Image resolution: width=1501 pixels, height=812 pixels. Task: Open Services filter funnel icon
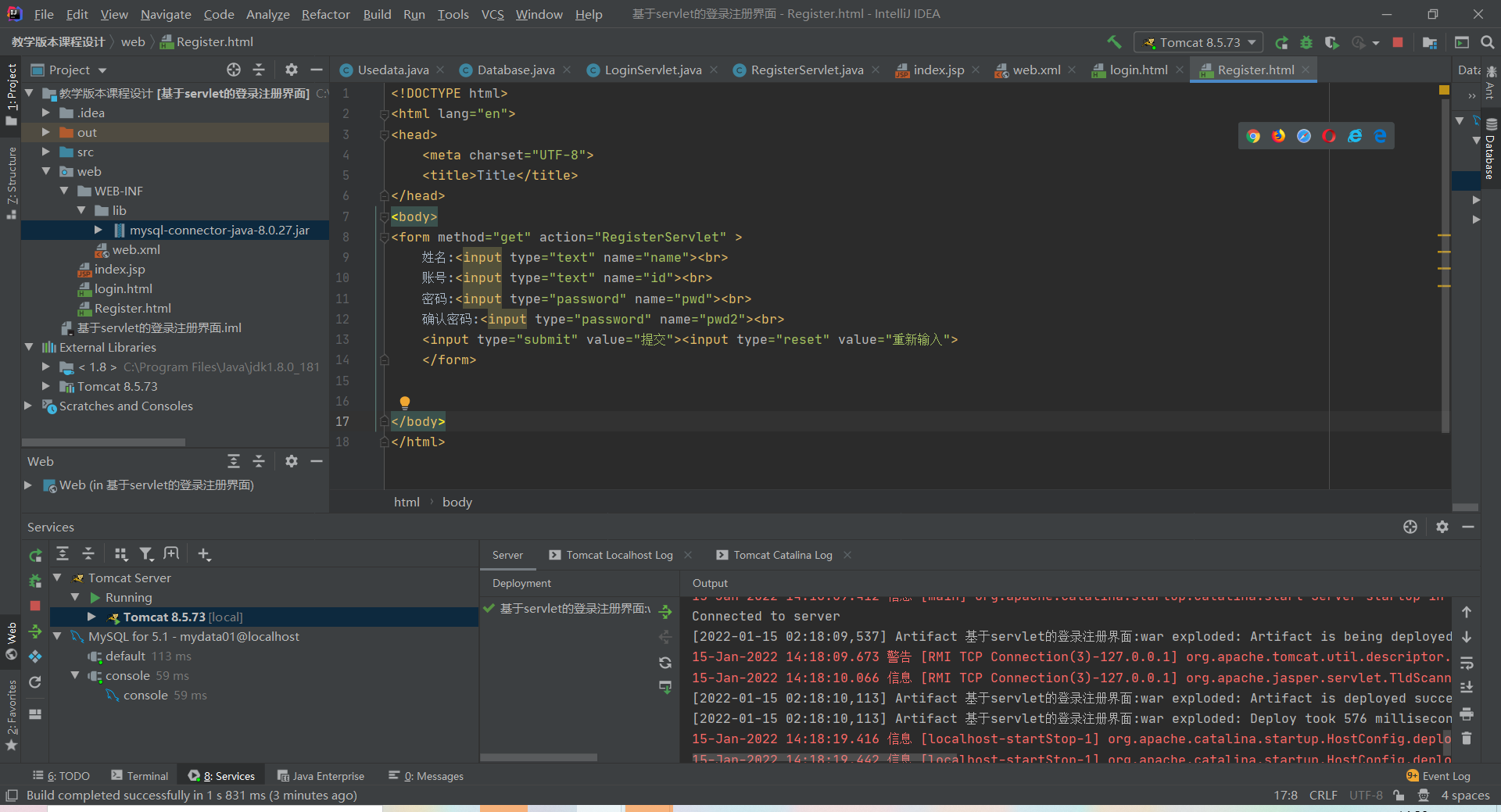coord(146,553)
